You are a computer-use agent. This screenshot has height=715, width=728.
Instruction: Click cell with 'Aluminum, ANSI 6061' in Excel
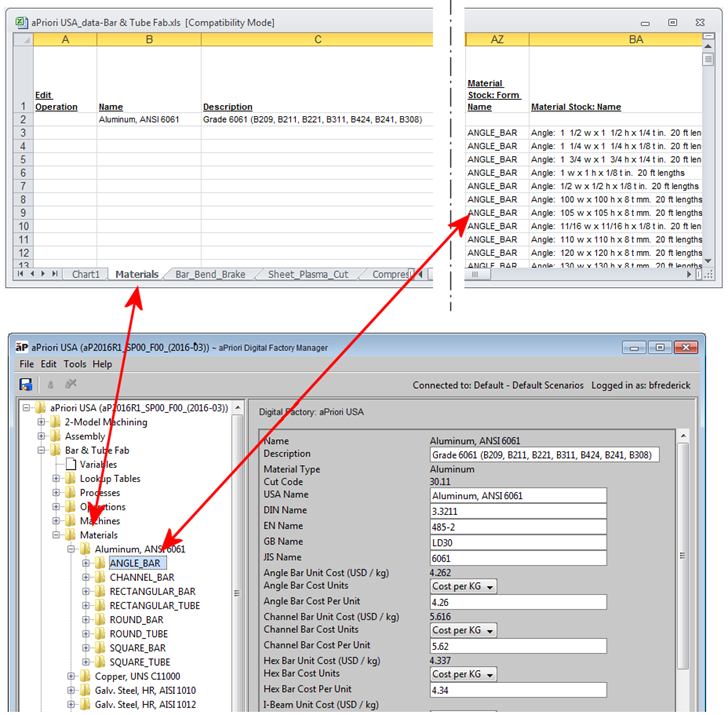tap(149, 119)
